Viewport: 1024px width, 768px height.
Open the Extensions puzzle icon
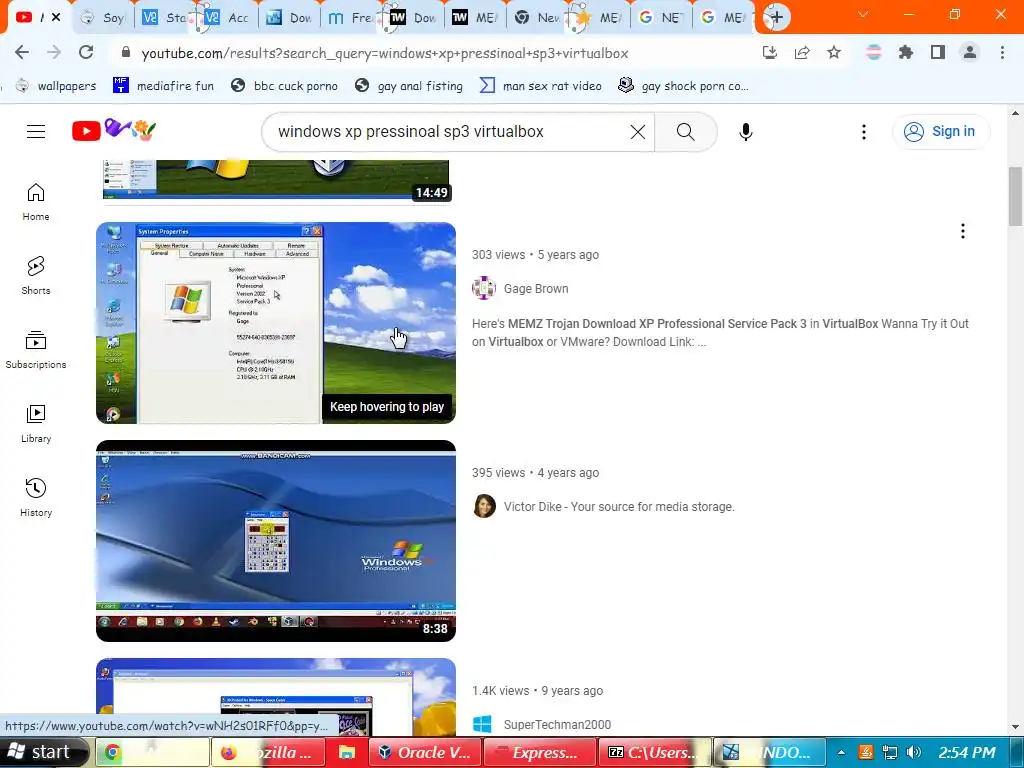[x=905, y=52]
